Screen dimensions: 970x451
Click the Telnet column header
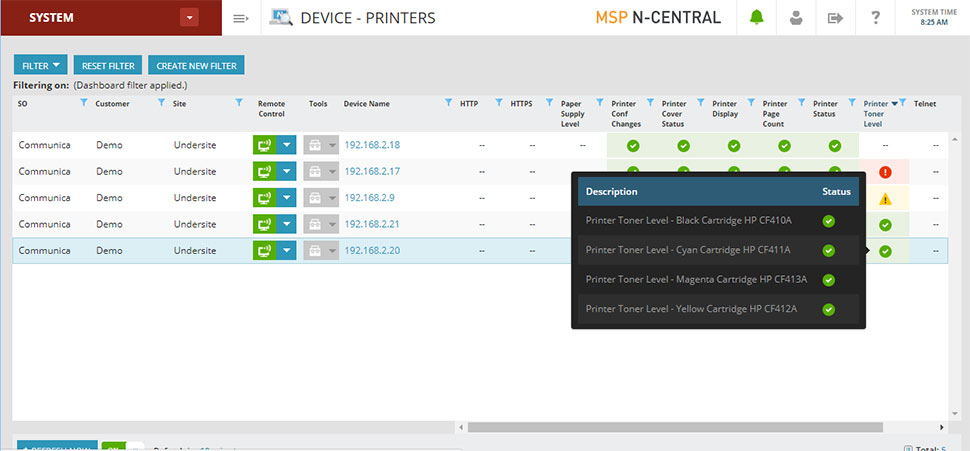click(925, 104)
